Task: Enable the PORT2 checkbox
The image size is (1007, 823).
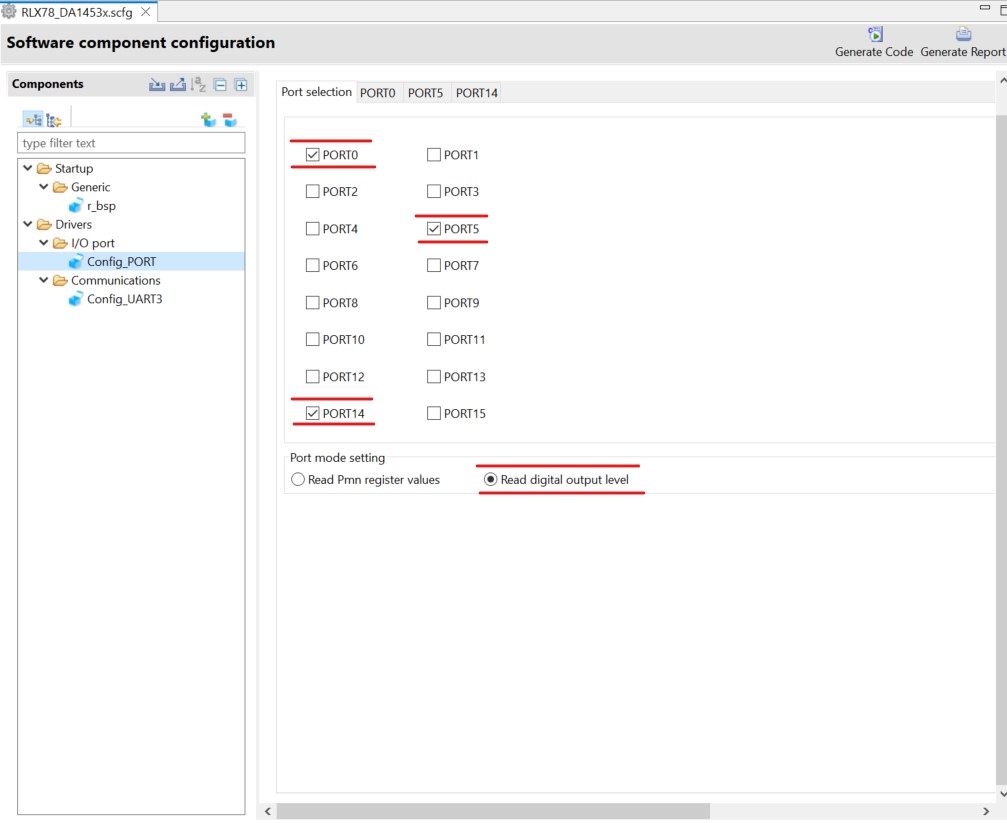Action: click(313, 191)
